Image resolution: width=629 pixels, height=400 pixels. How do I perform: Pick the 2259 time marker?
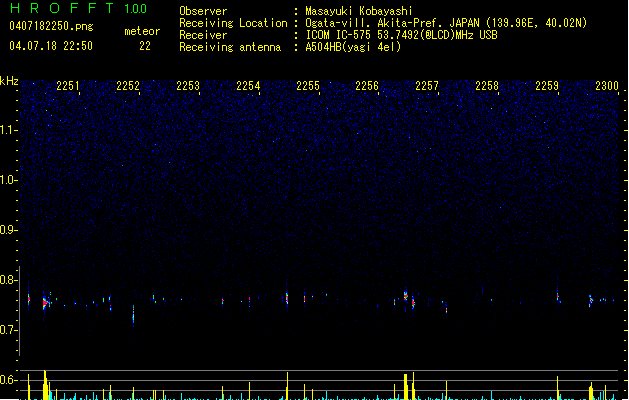pyautogui.click(x=547, y=86)
